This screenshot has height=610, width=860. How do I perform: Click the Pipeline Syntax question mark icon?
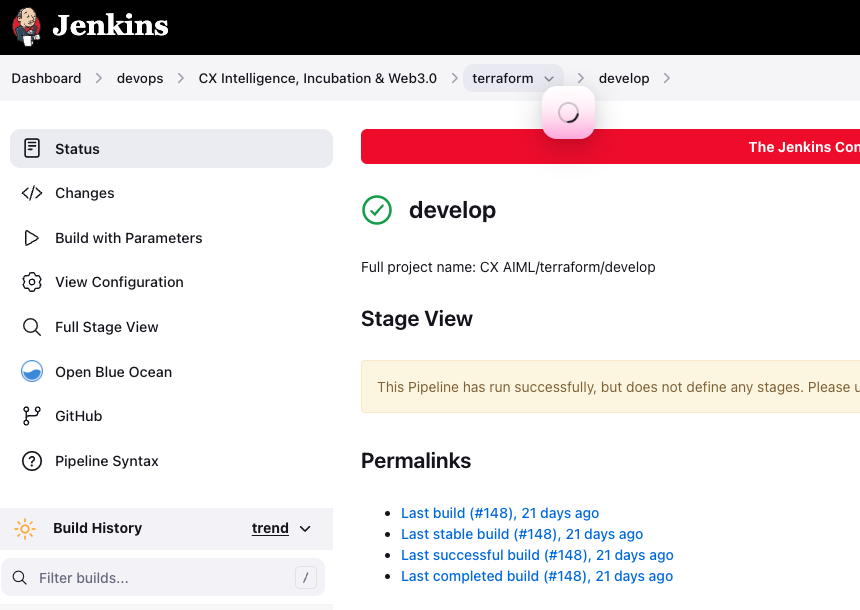32,461
